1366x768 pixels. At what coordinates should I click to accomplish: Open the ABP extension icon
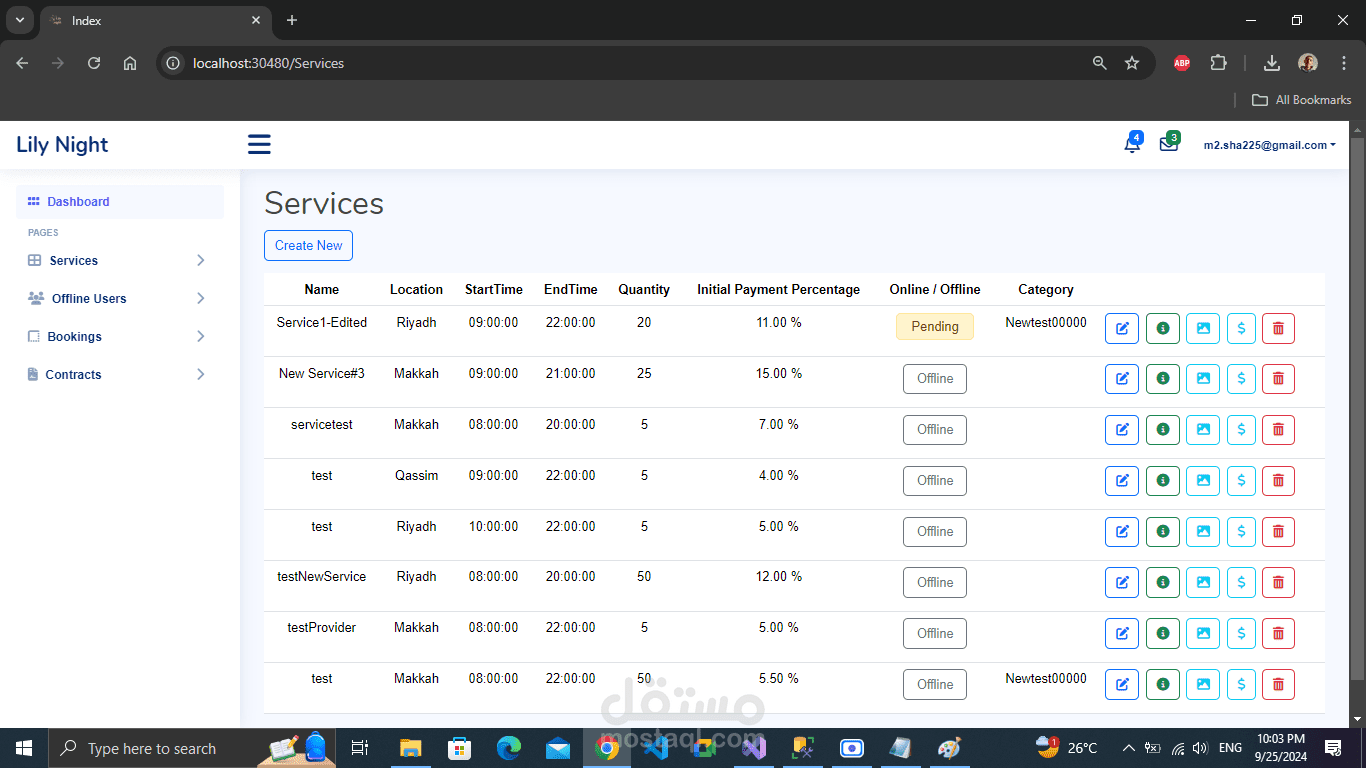(x=1181, y=63)
